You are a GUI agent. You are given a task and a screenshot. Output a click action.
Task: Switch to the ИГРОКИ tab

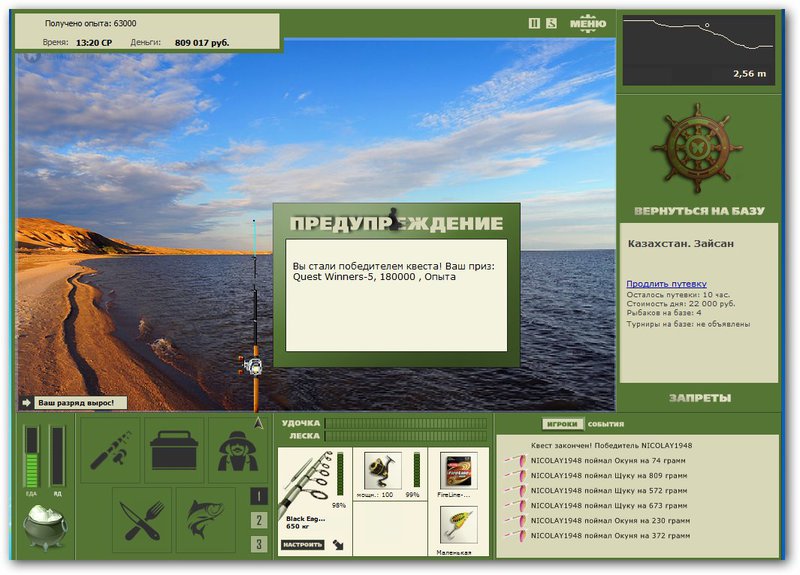coord(562,424)
